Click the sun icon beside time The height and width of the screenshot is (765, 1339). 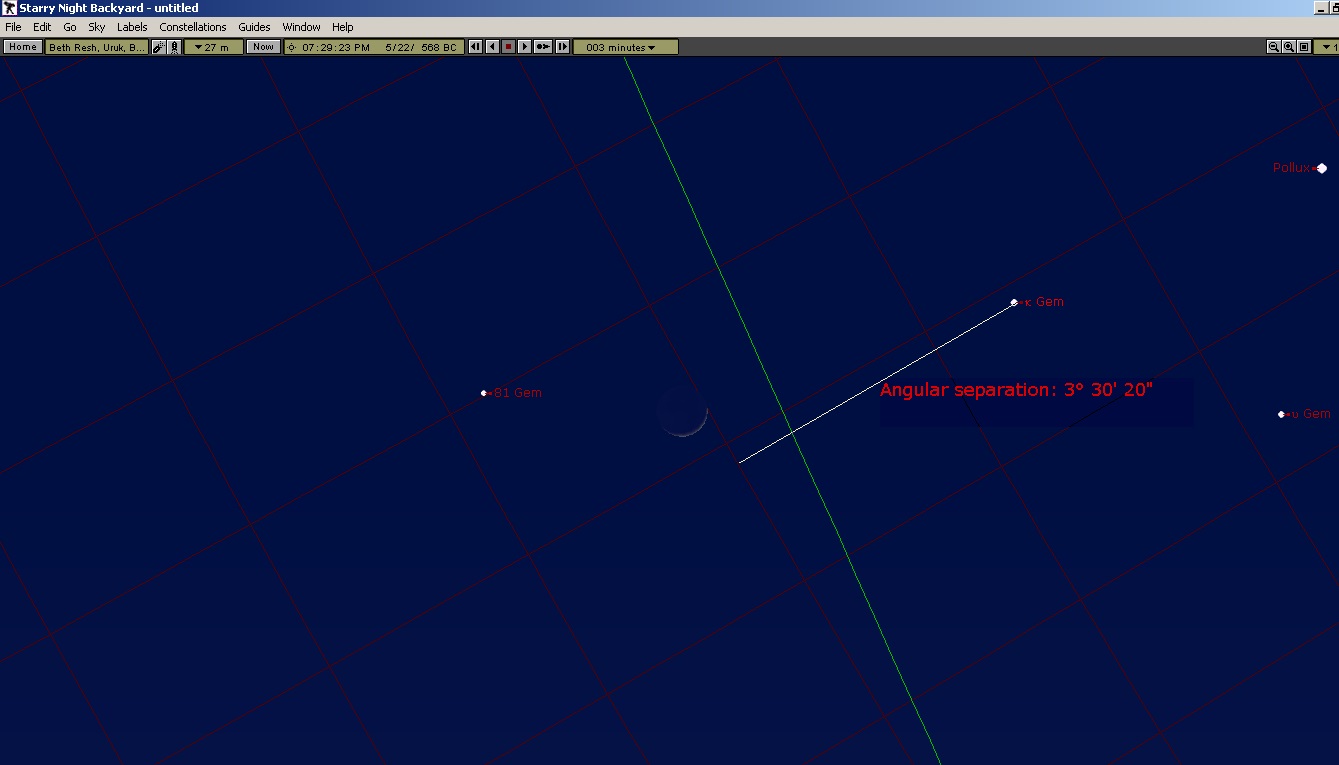click(x=292, y=47)
